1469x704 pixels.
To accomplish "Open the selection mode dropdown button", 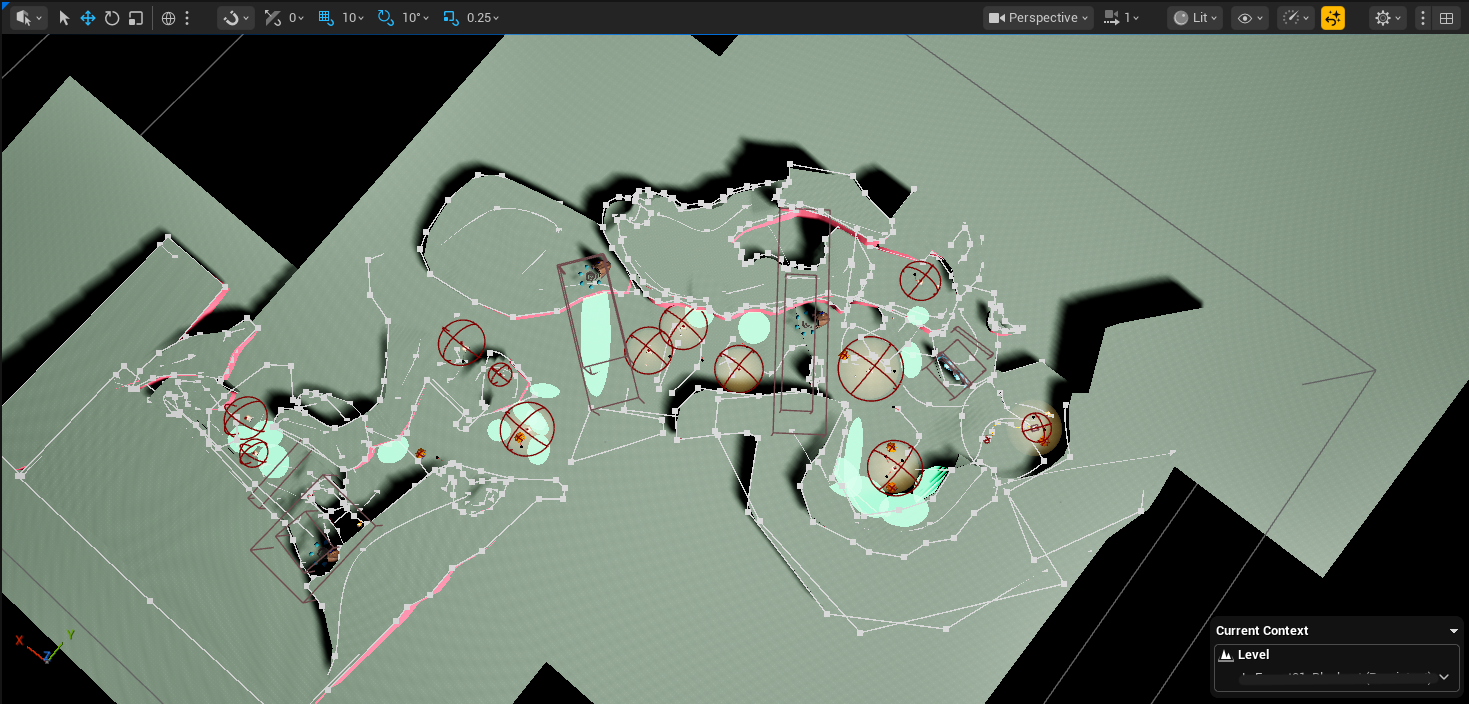I will coord(28,18).
